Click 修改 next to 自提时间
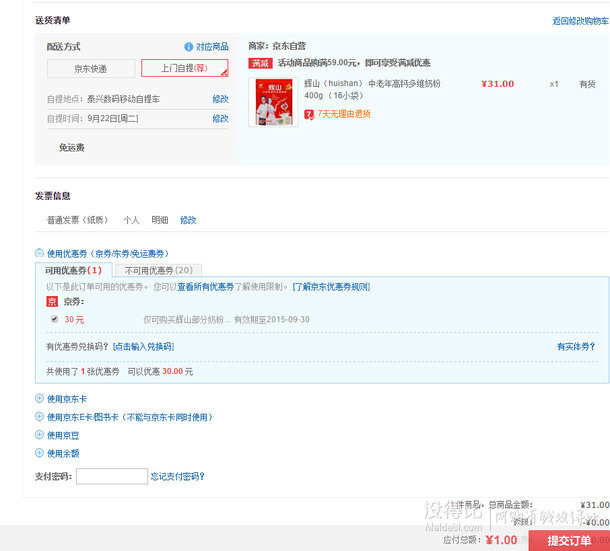 pos(220,119)
